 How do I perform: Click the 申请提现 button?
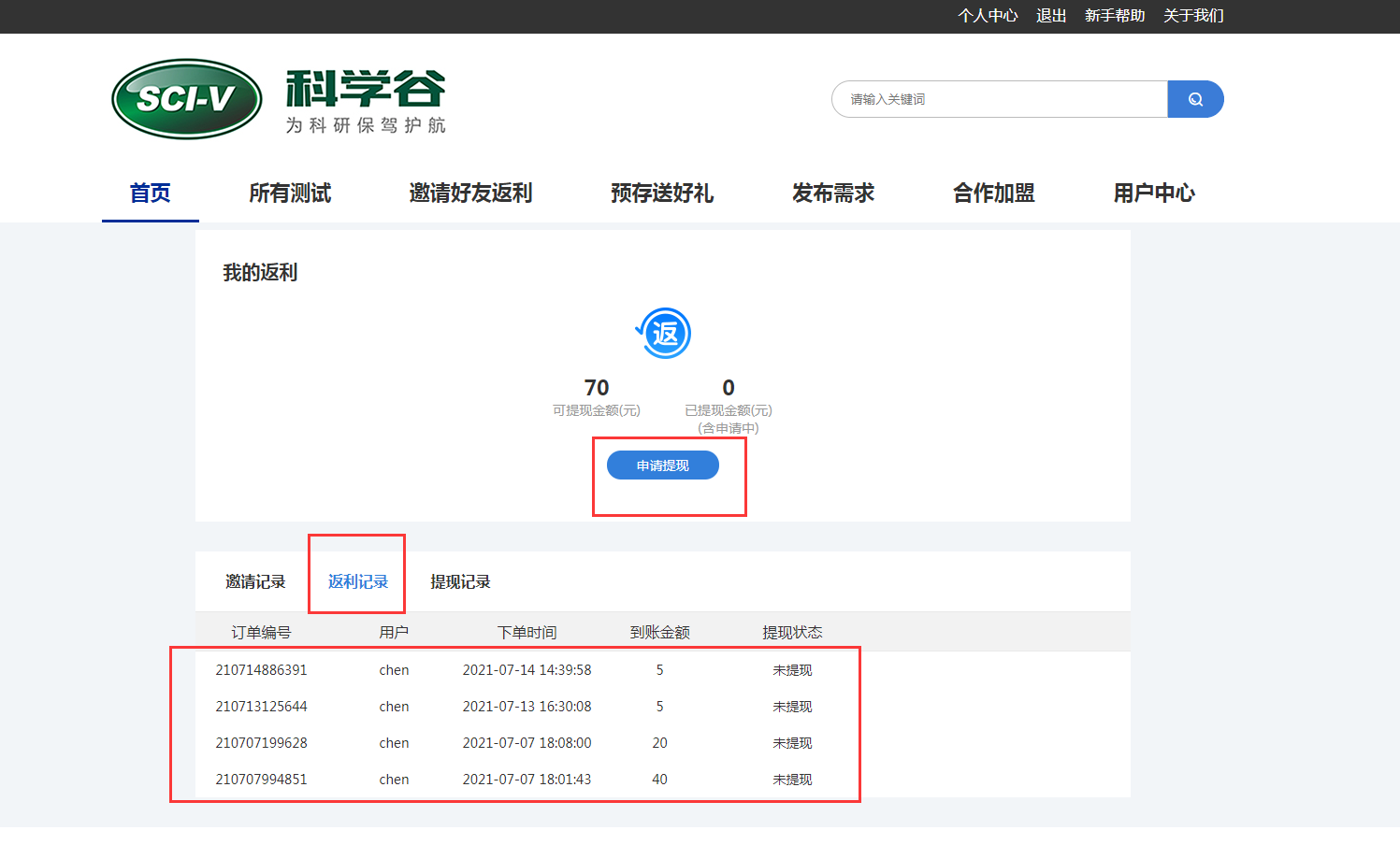click(663, 465)
